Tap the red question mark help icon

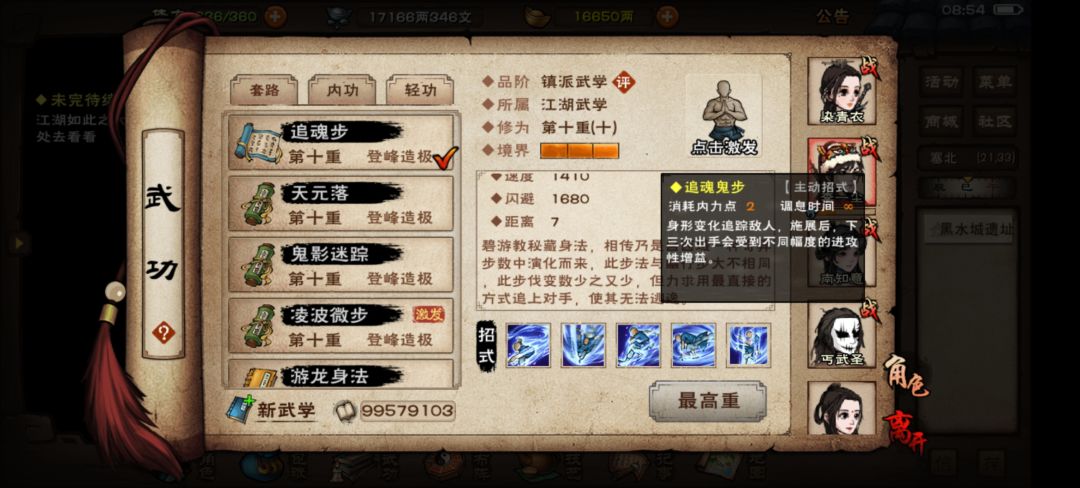[x=163, y=334]
